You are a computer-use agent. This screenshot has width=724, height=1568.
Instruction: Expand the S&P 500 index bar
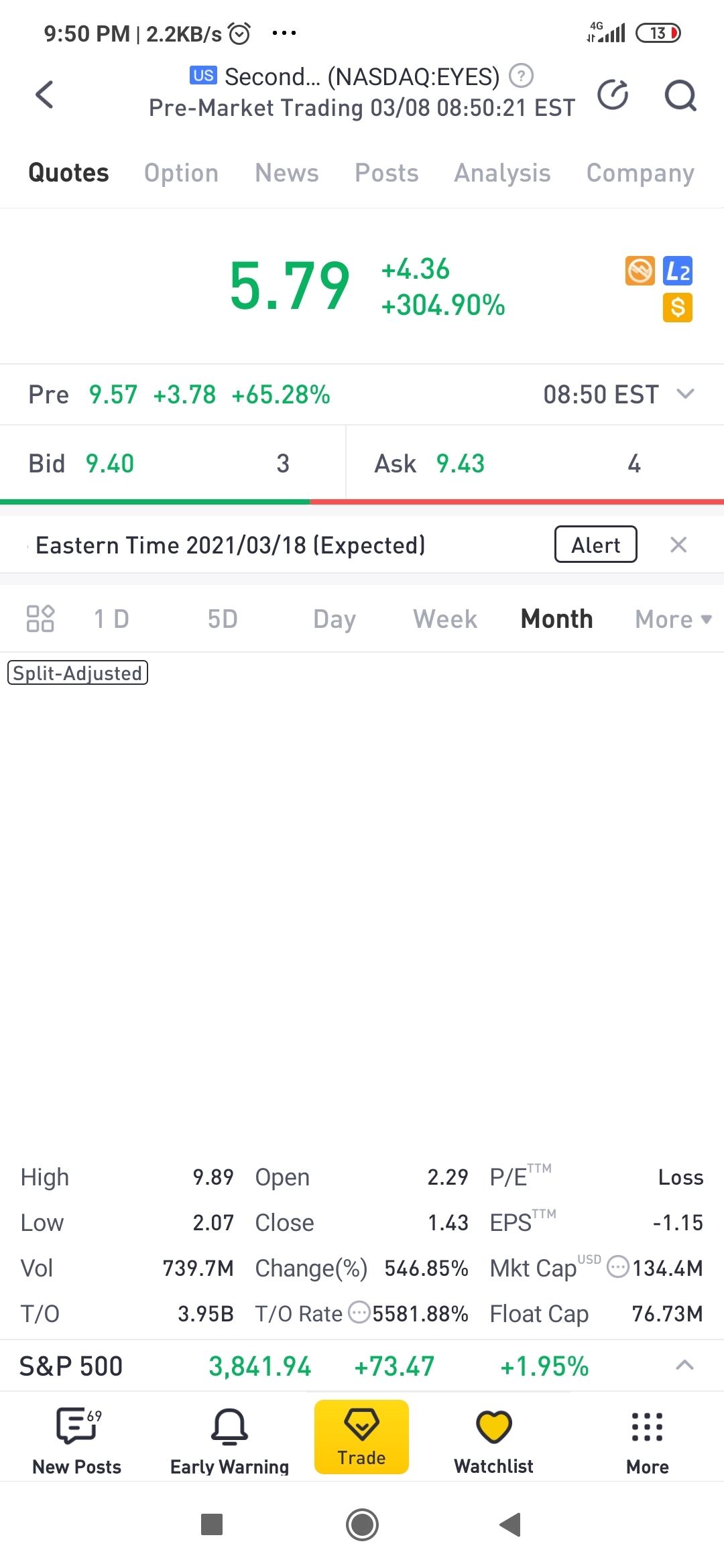pos(684,1365)
